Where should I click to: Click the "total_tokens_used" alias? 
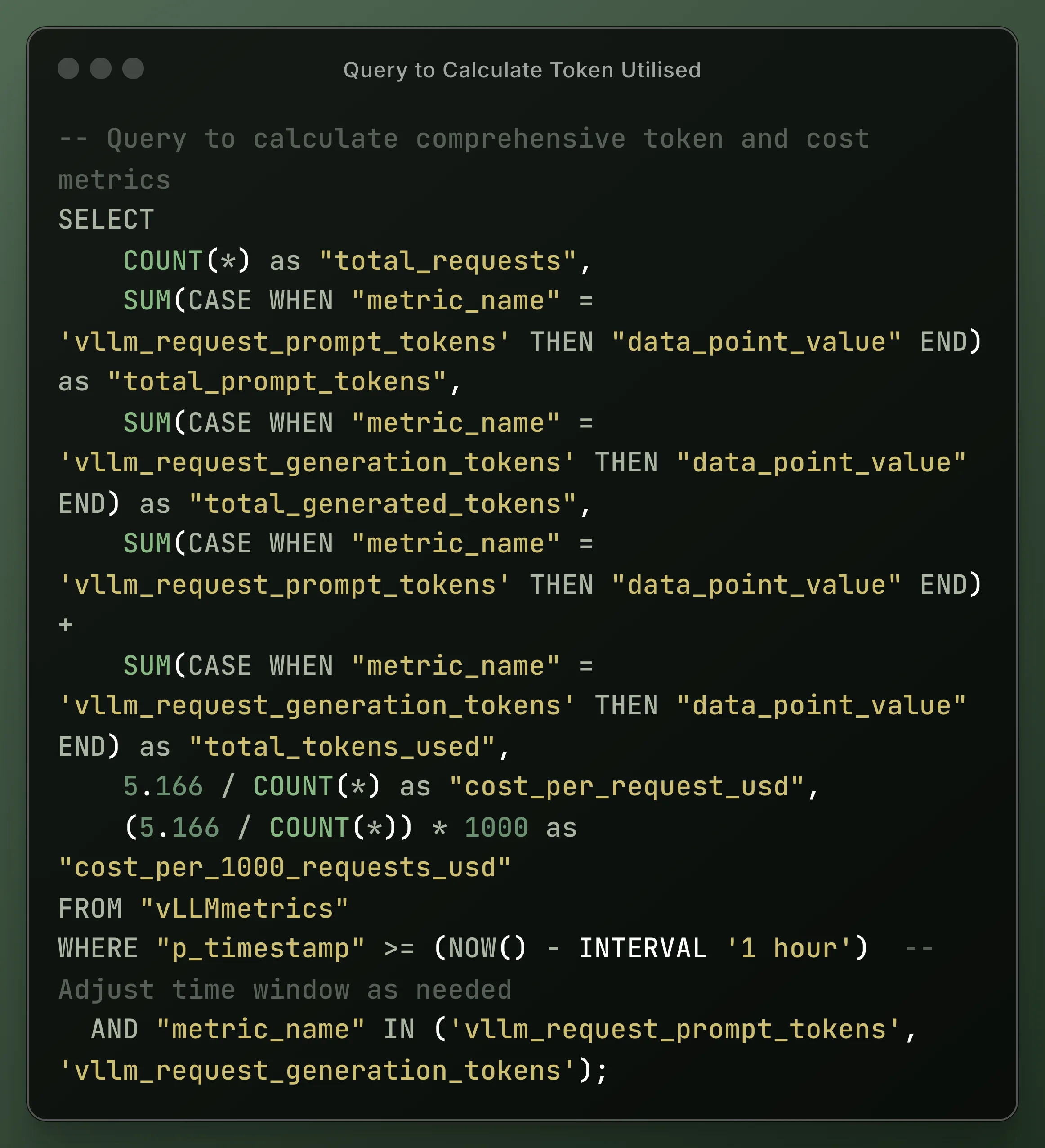click(341, 747)
